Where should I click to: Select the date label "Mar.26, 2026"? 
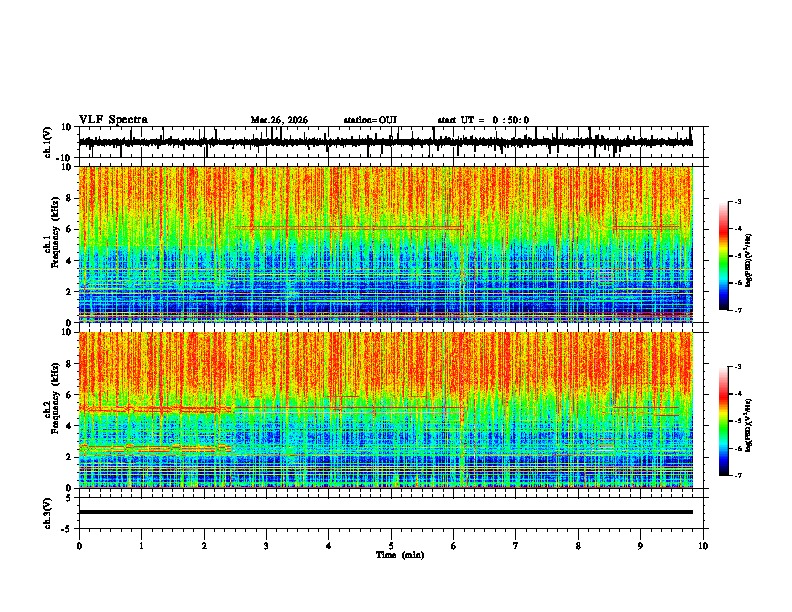(x=279, y=120)
